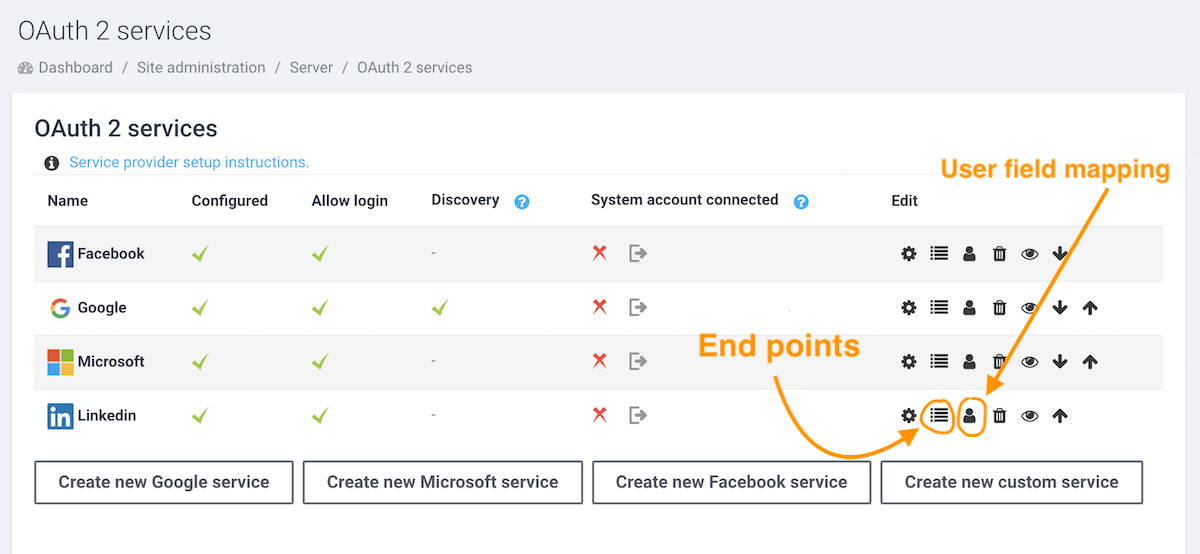Create a new custom service
This screenshot has height=554, width=1200.
[1011, 482]
